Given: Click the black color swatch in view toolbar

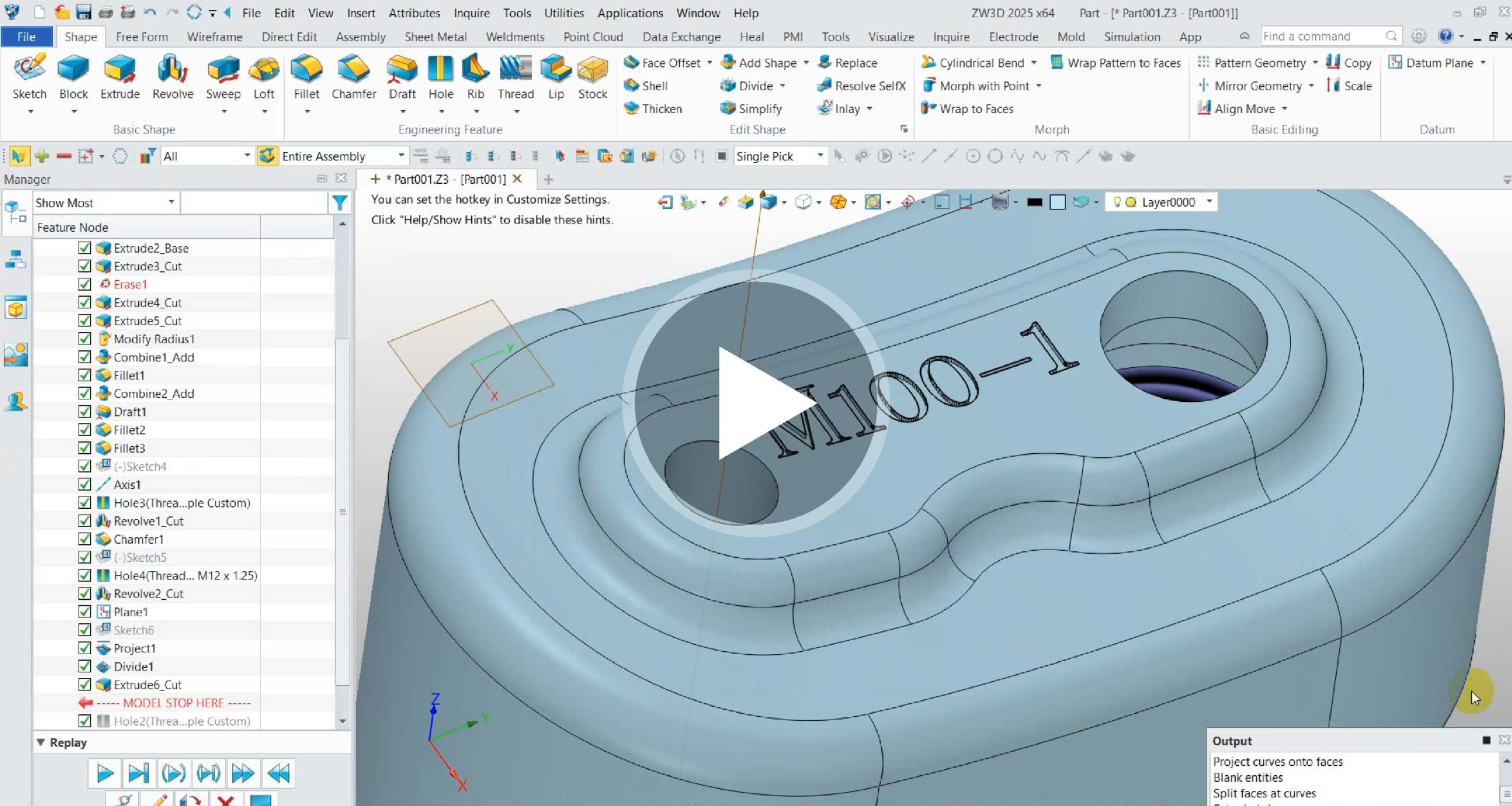Looking at the screenshot, I should (1034, 202).
